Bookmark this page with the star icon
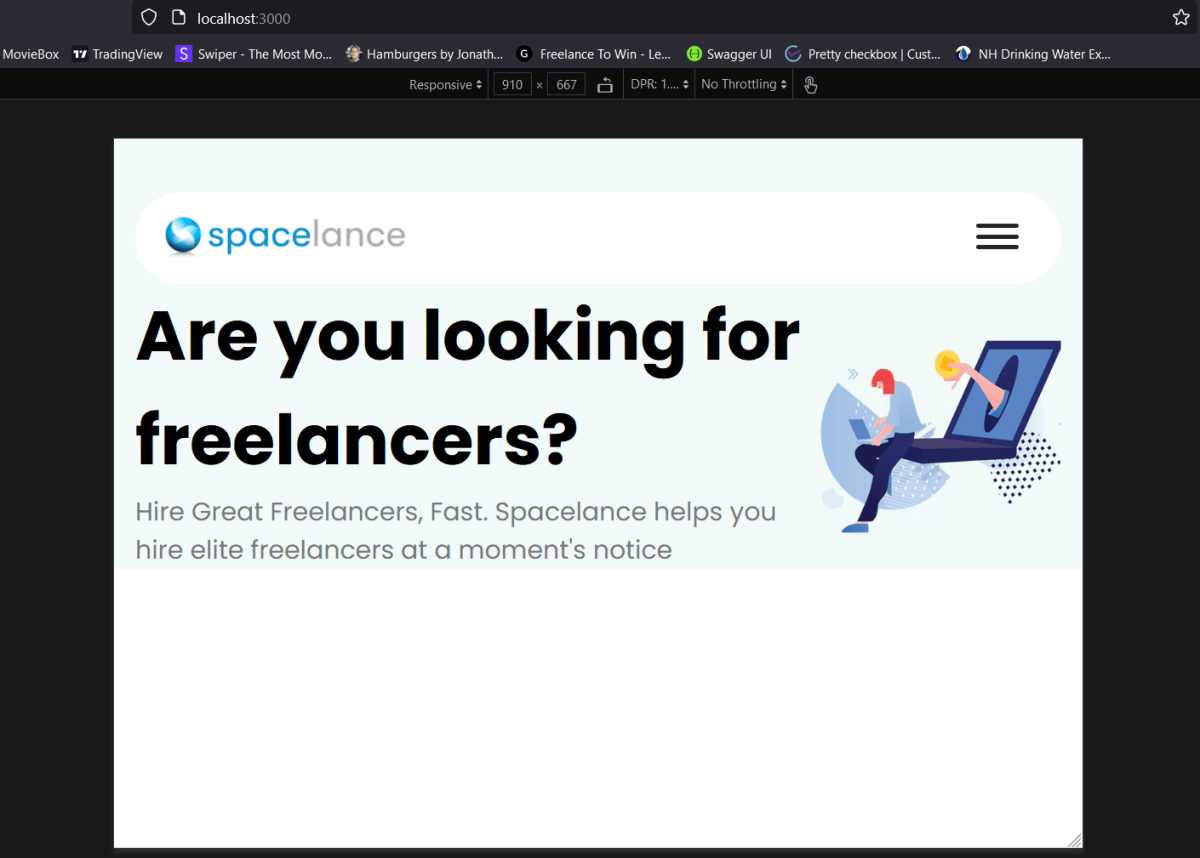Image resolution: width=1200 pixels, height=858 pixels. point(1181,17)
